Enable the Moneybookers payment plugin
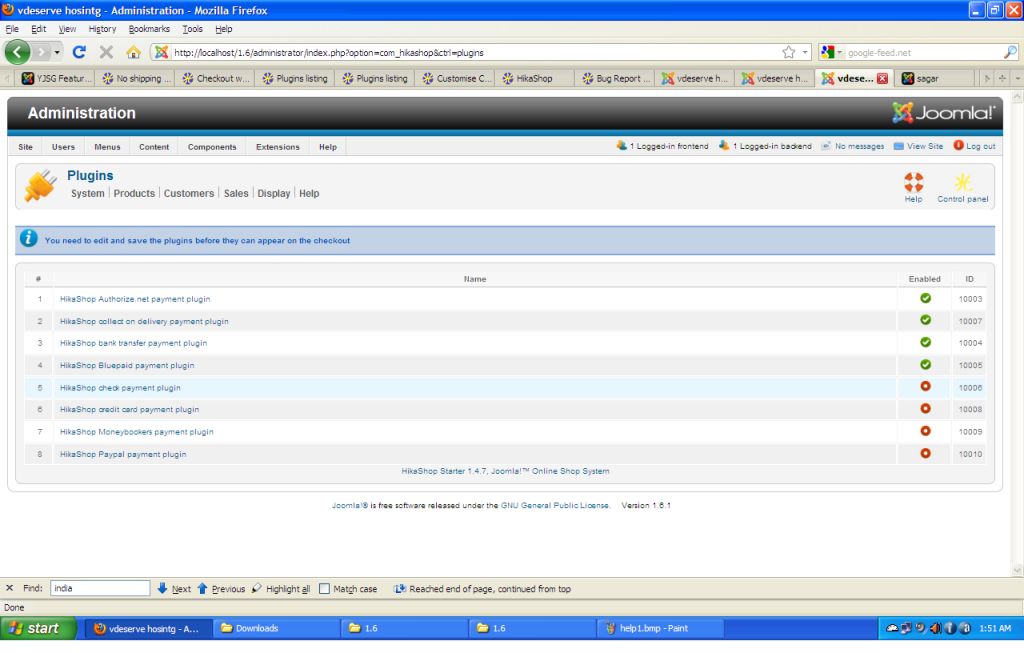1024x653 pixels. [x=925, y=431]
